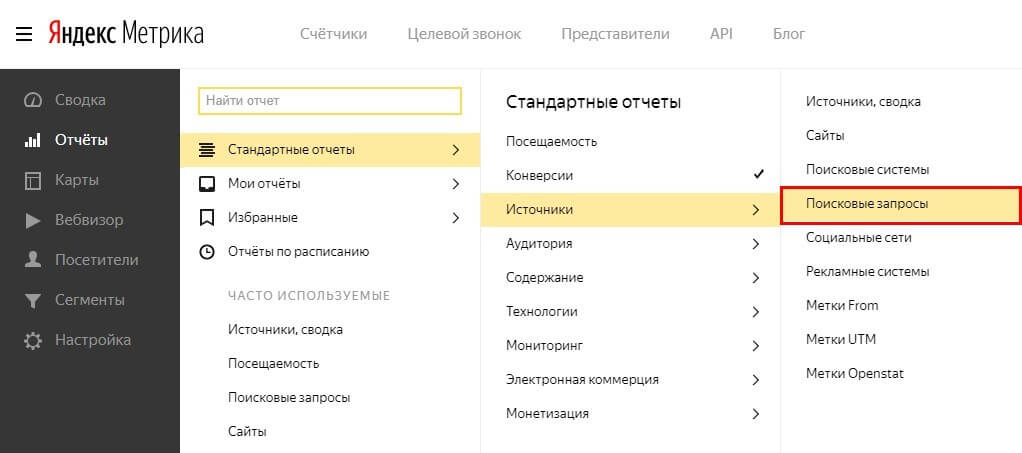Screen dimensions: 1022x453
Task: Go to Целевой звонок in header
Action: 464,34
